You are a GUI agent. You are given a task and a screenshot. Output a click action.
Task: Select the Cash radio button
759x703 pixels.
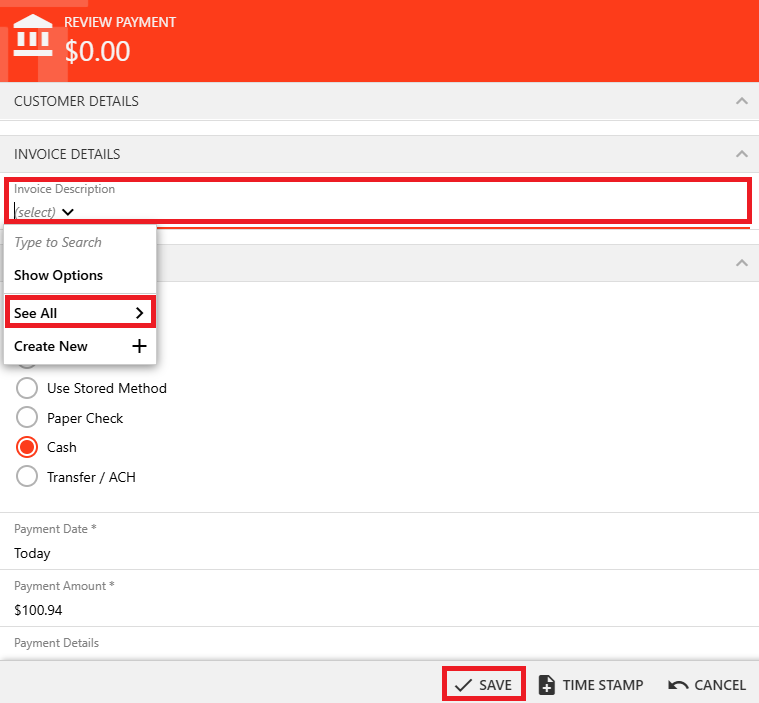point(27,447)
